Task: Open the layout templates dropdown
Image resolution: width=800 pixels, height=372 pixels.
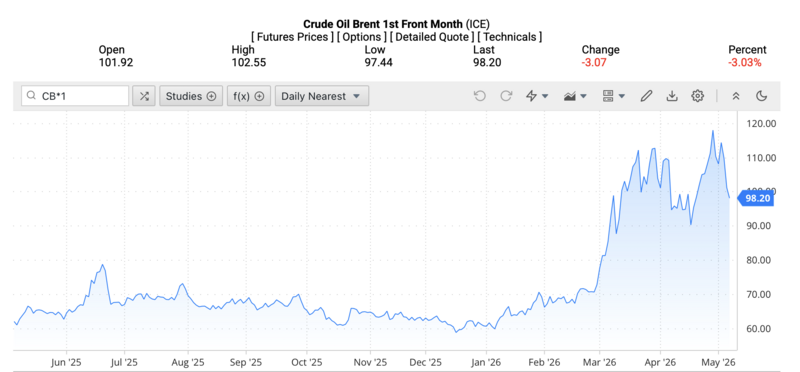Action: (x=614, y=96)
